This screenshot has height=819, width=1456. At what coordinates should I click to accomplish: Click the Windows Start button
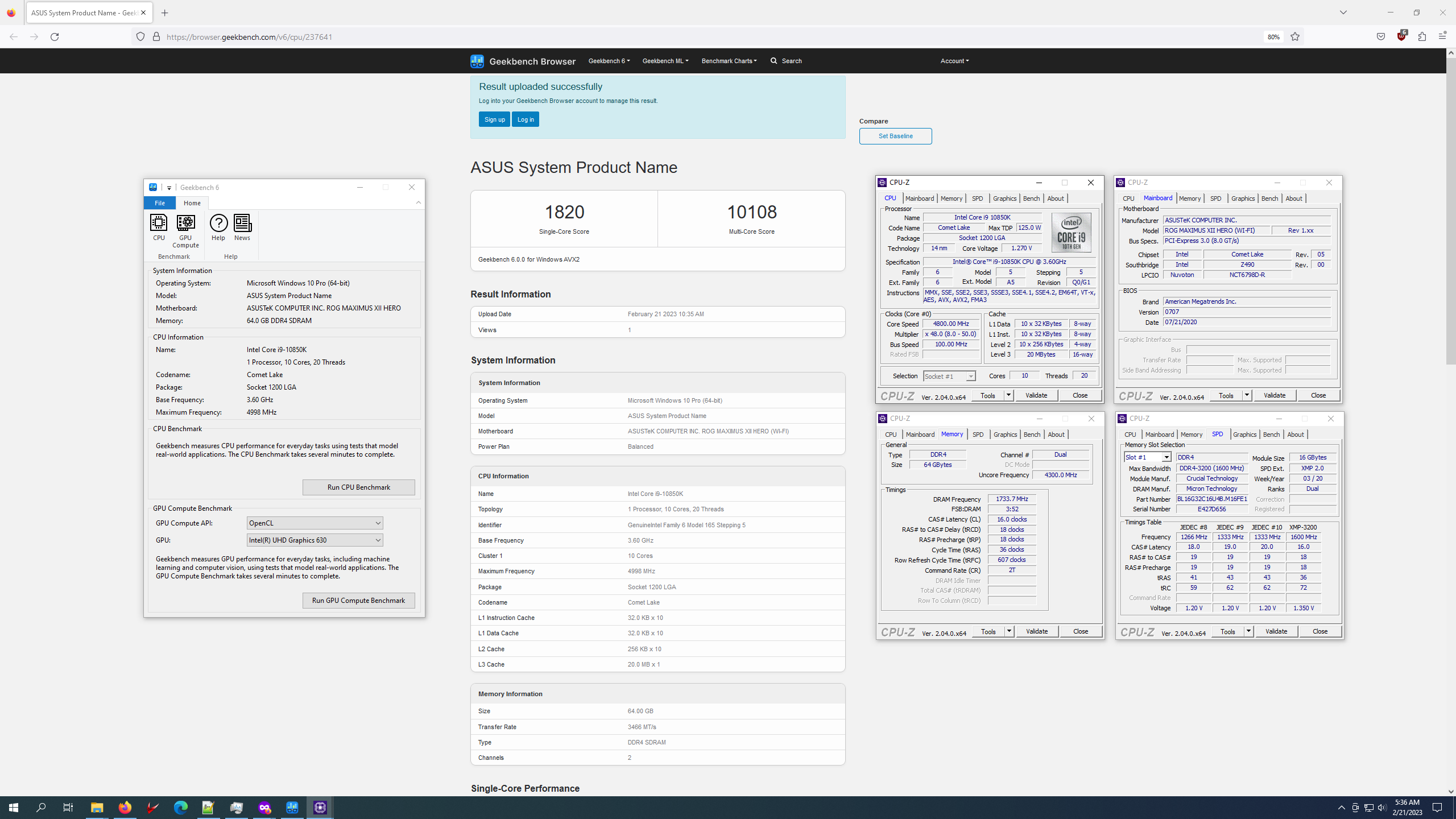(x=14, y=808)
